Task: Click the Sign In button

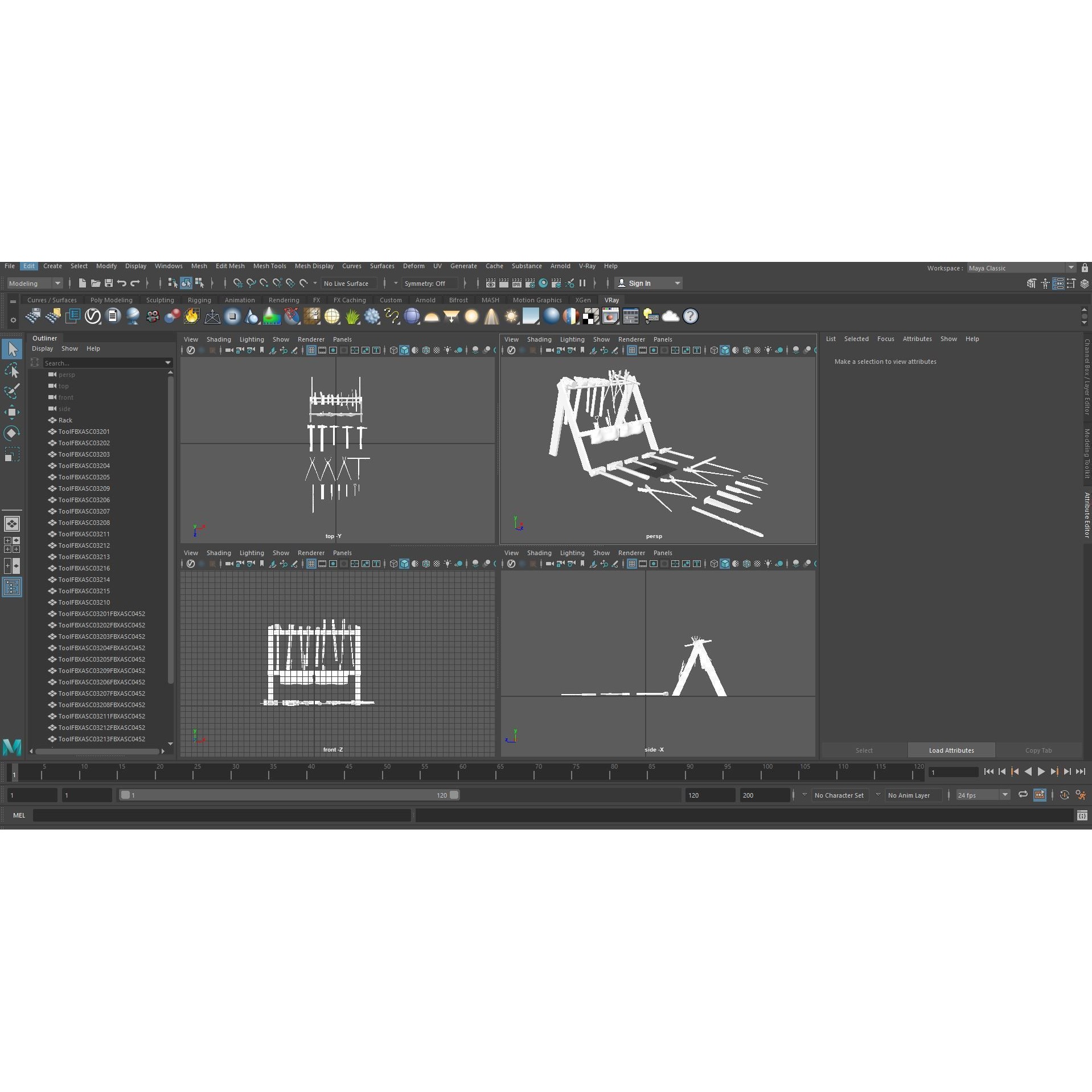Action: 639,283
